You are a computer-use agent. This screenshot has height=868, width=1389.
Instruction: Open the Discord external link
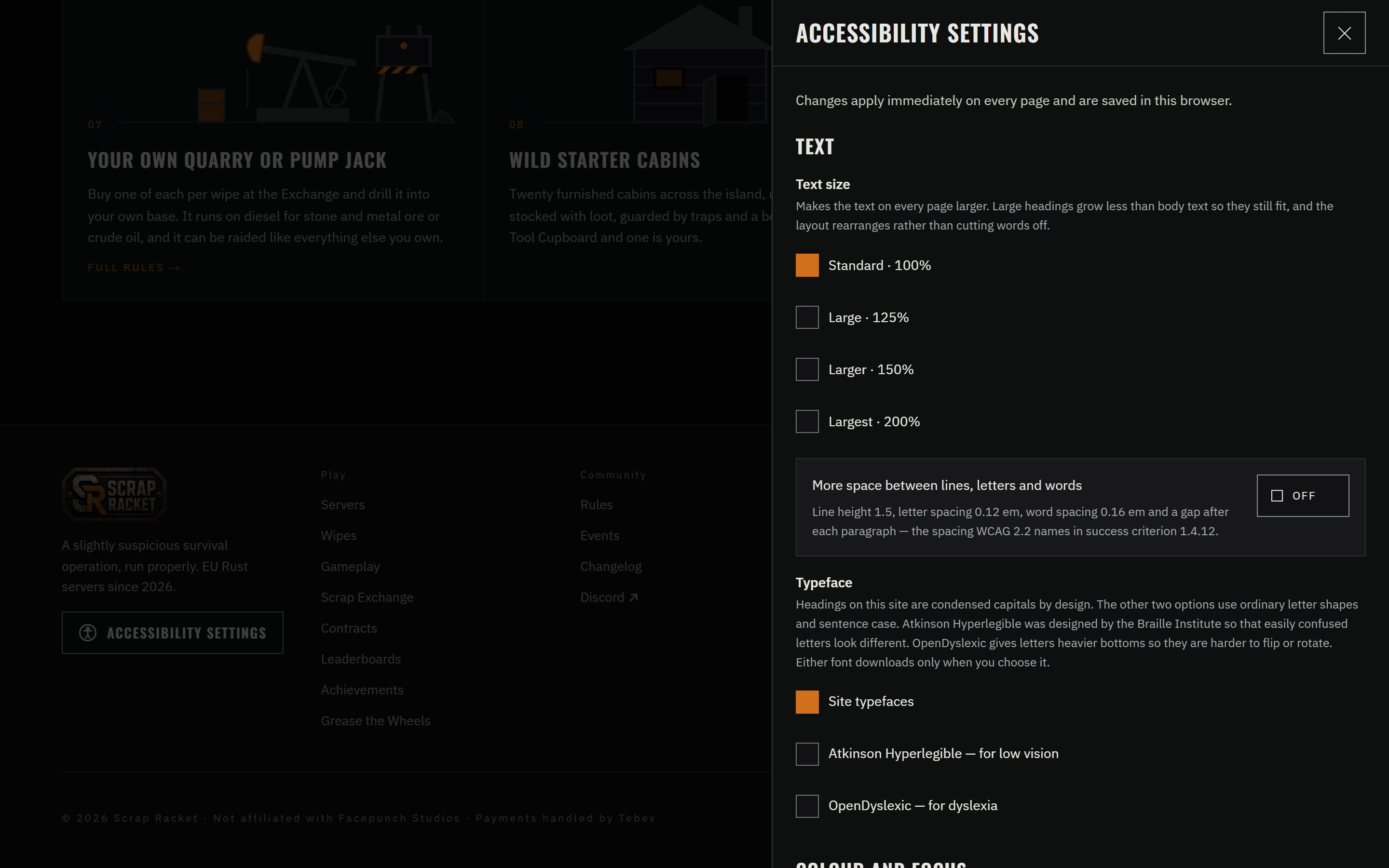pyautogui.click(x=609, y=597)
